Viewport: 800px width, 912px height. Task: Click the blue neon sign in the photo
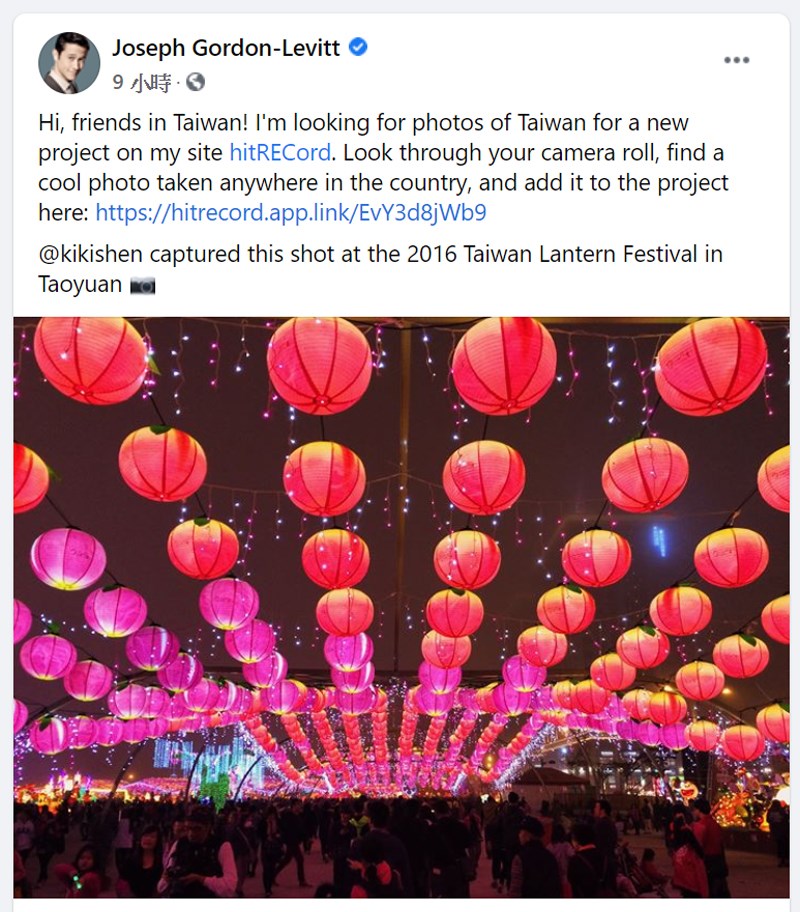pos(658,540)
